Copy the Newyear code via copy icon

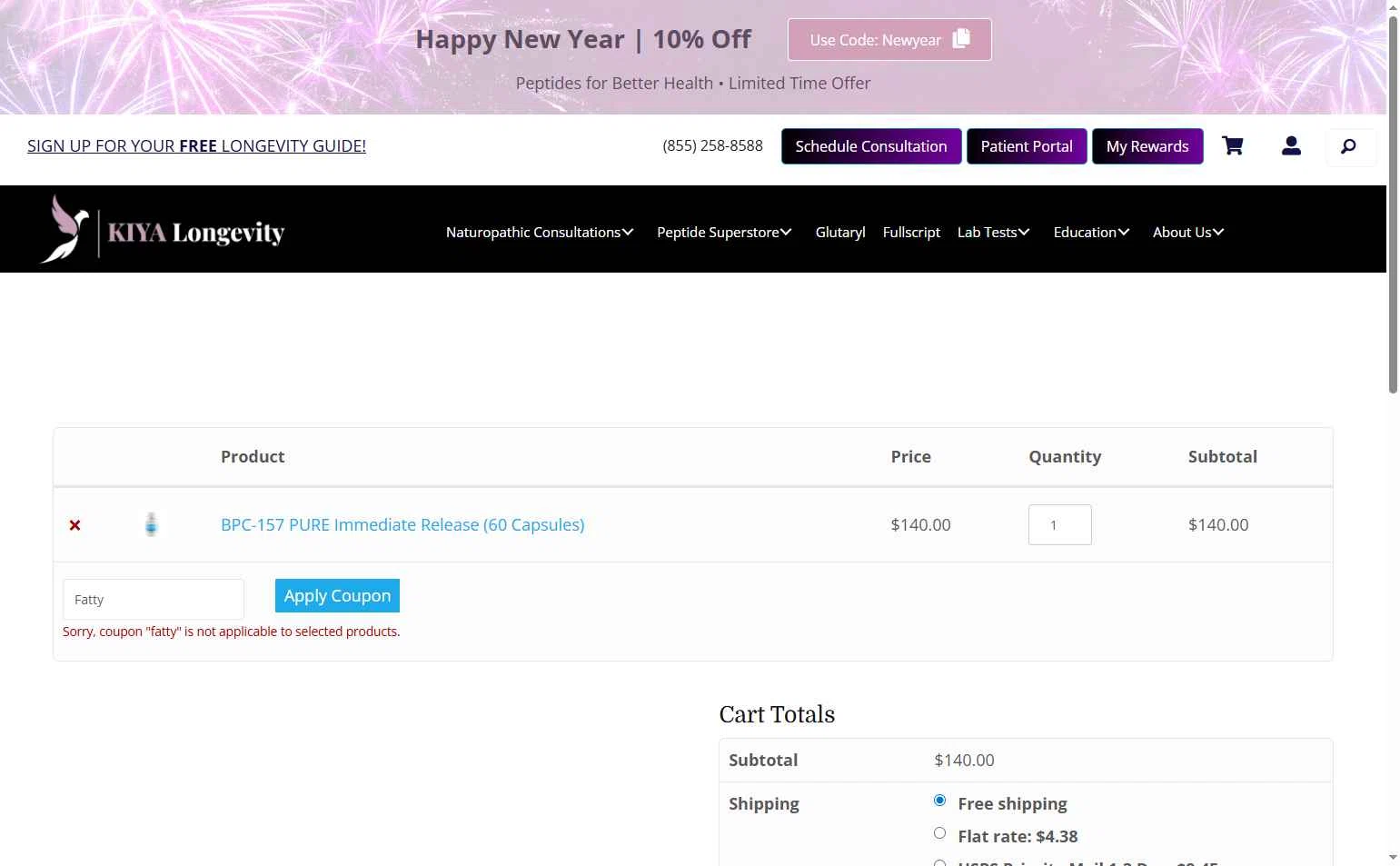coord(961,39)
